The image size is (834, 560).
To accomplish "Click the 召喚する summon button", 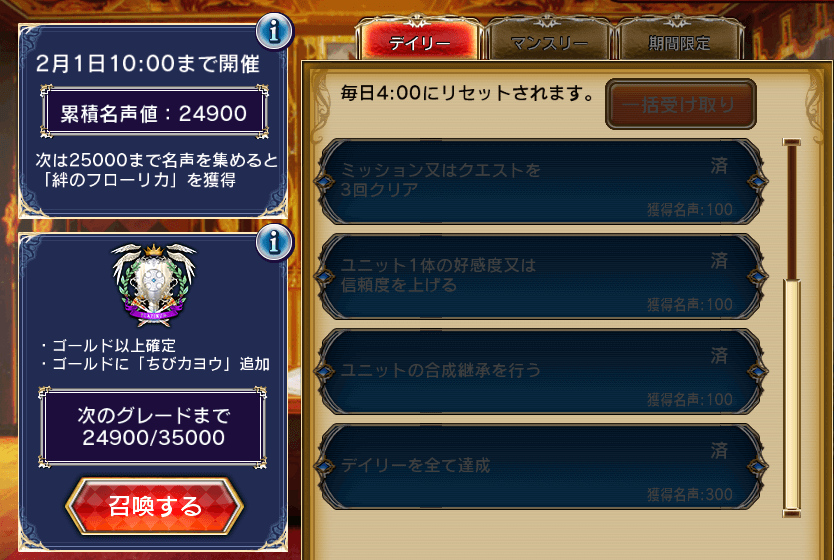I will (154, 506).
